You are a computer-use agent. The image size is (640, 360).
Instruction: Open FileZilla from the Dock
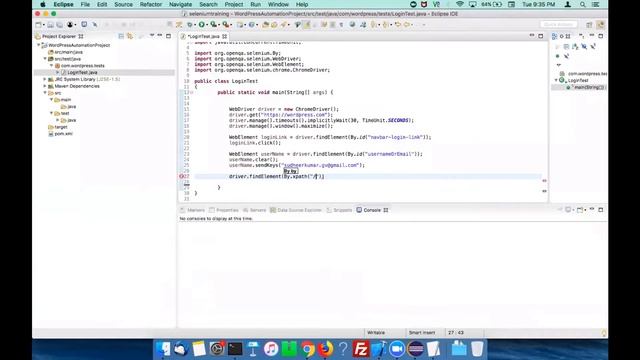click(361, 349)
